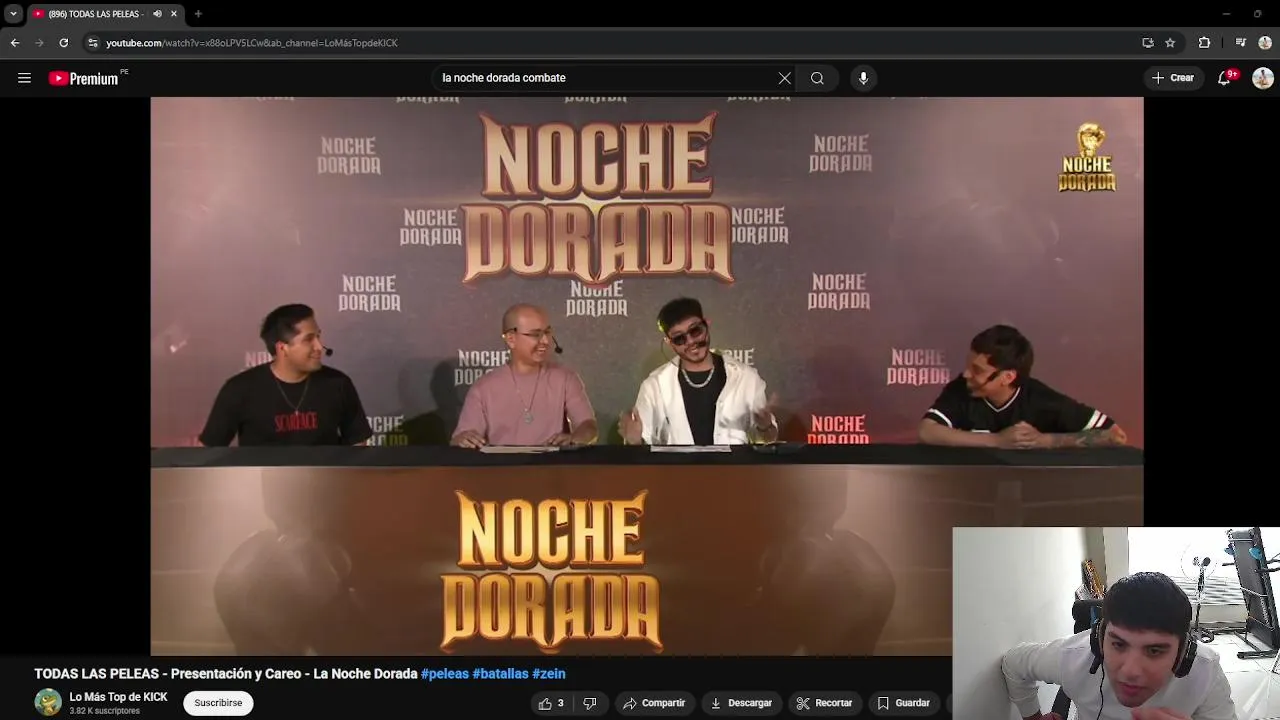
Task: Open the #batallas hashtag
Action: 500,674
